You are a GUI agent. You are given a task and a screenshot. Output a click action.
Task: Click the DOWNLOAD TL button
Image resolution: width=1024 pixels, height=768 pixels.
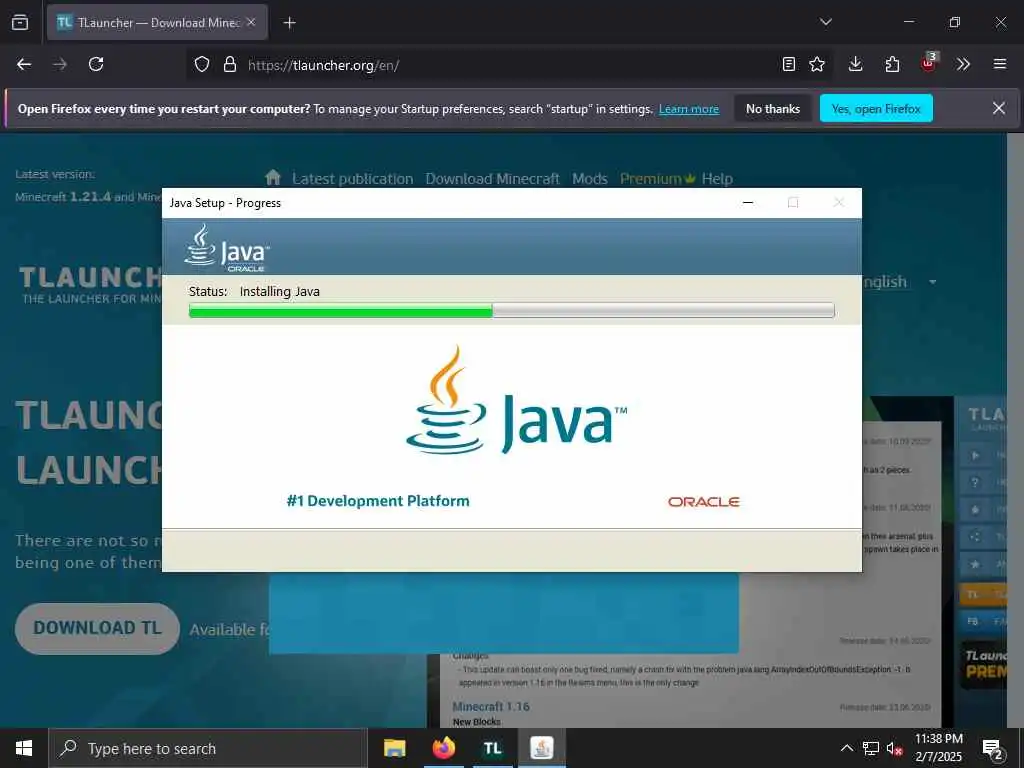click(x=97, y=628)
